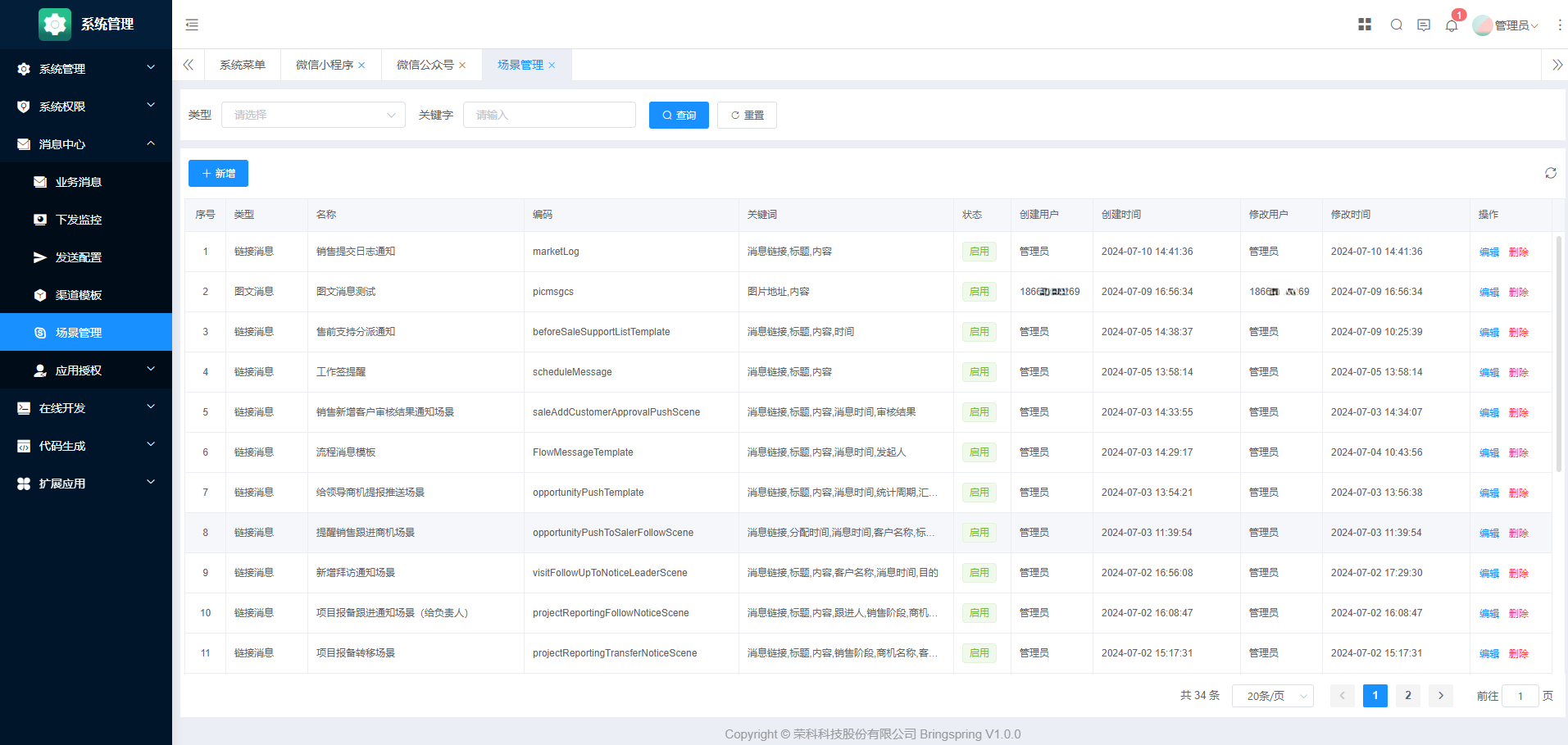Switch to the 微信公众号 tab
This screenshot has height=745, width=1568.
[x=425, y=65]
